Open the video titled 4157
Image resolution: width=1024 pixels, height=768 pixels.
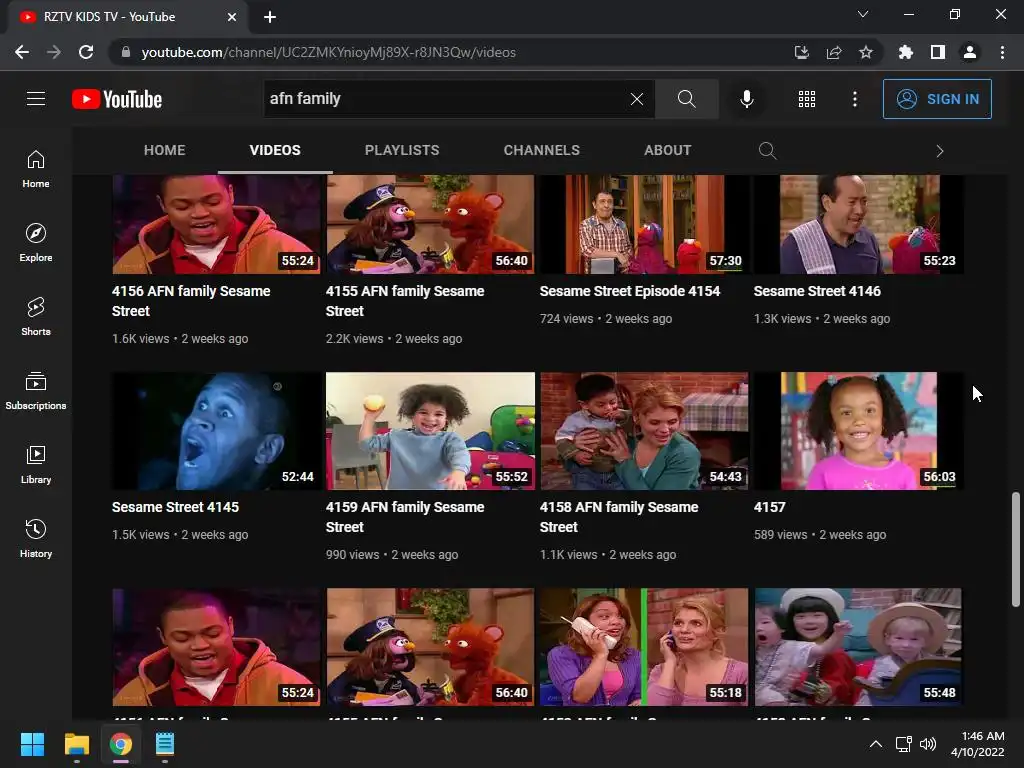click(769, 507)
